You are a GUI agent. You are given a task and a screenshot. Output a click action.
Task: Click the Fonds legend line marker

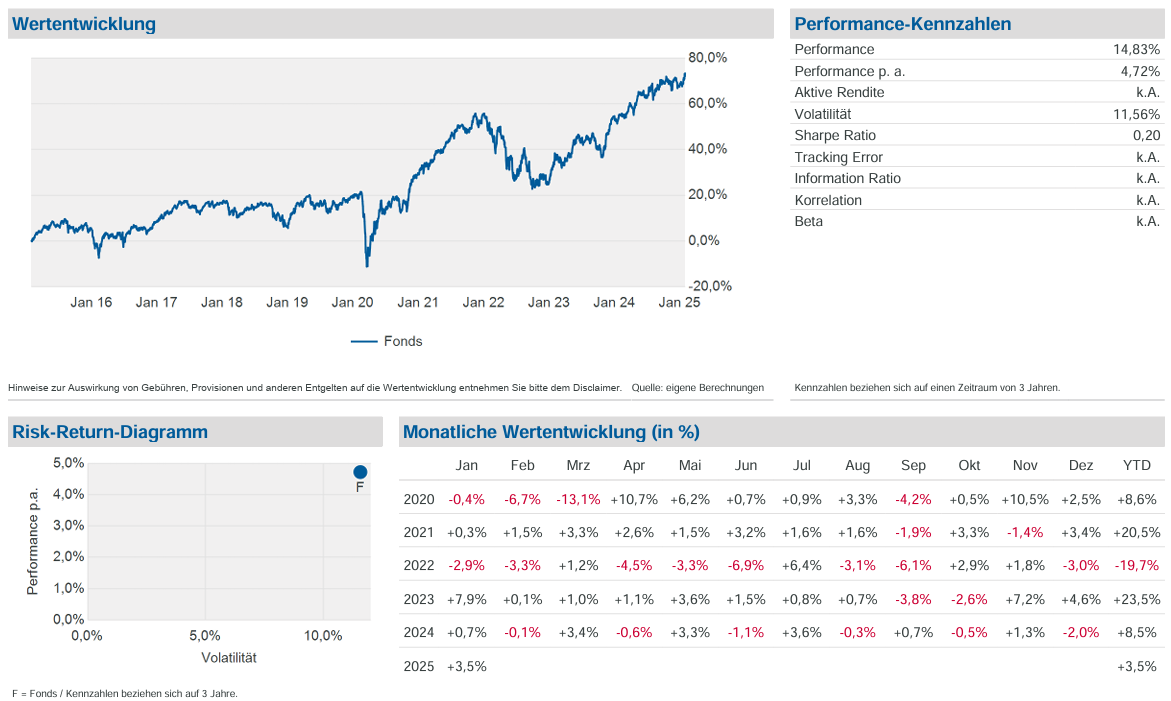tap(363, 342)
